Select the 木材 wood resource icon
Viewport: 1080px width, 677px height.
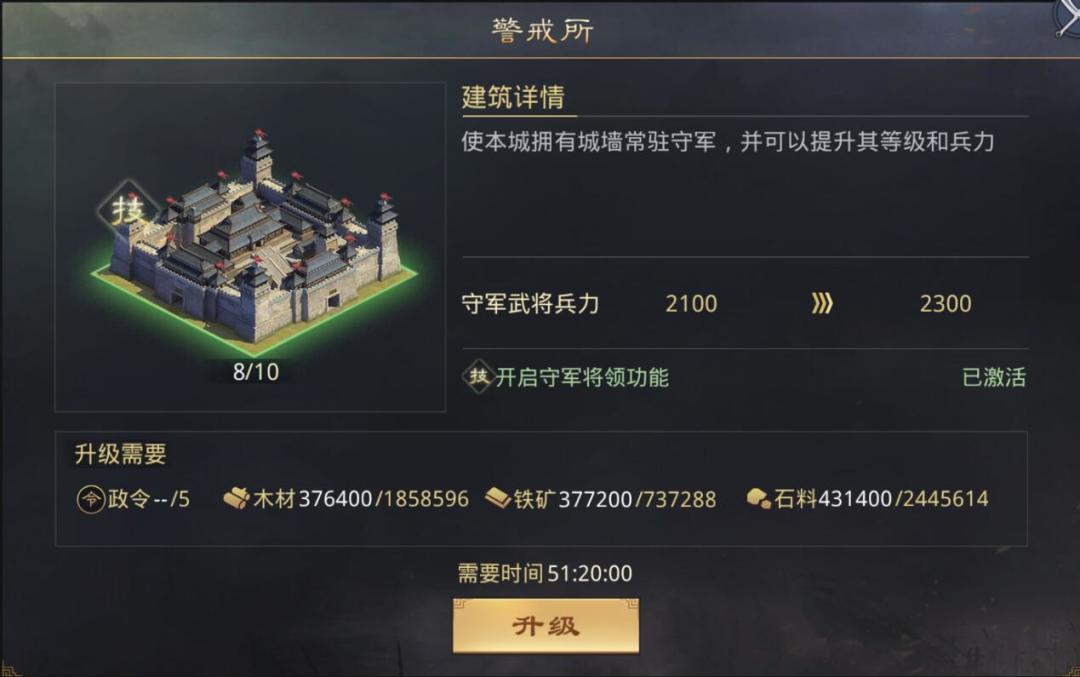(234, 497)
